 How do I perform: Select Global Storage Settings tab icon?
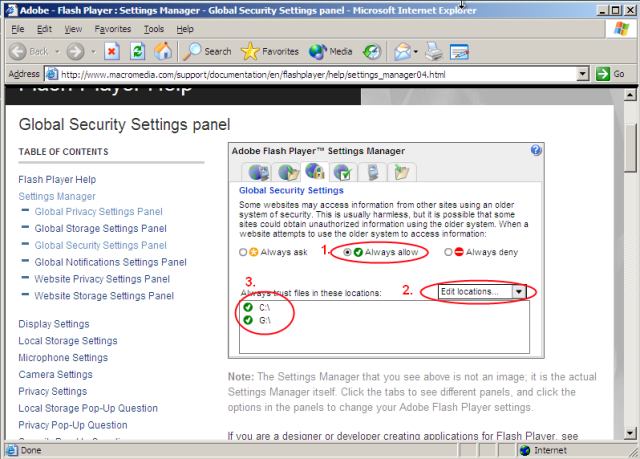pyautogui.click(x=289, y=172)
